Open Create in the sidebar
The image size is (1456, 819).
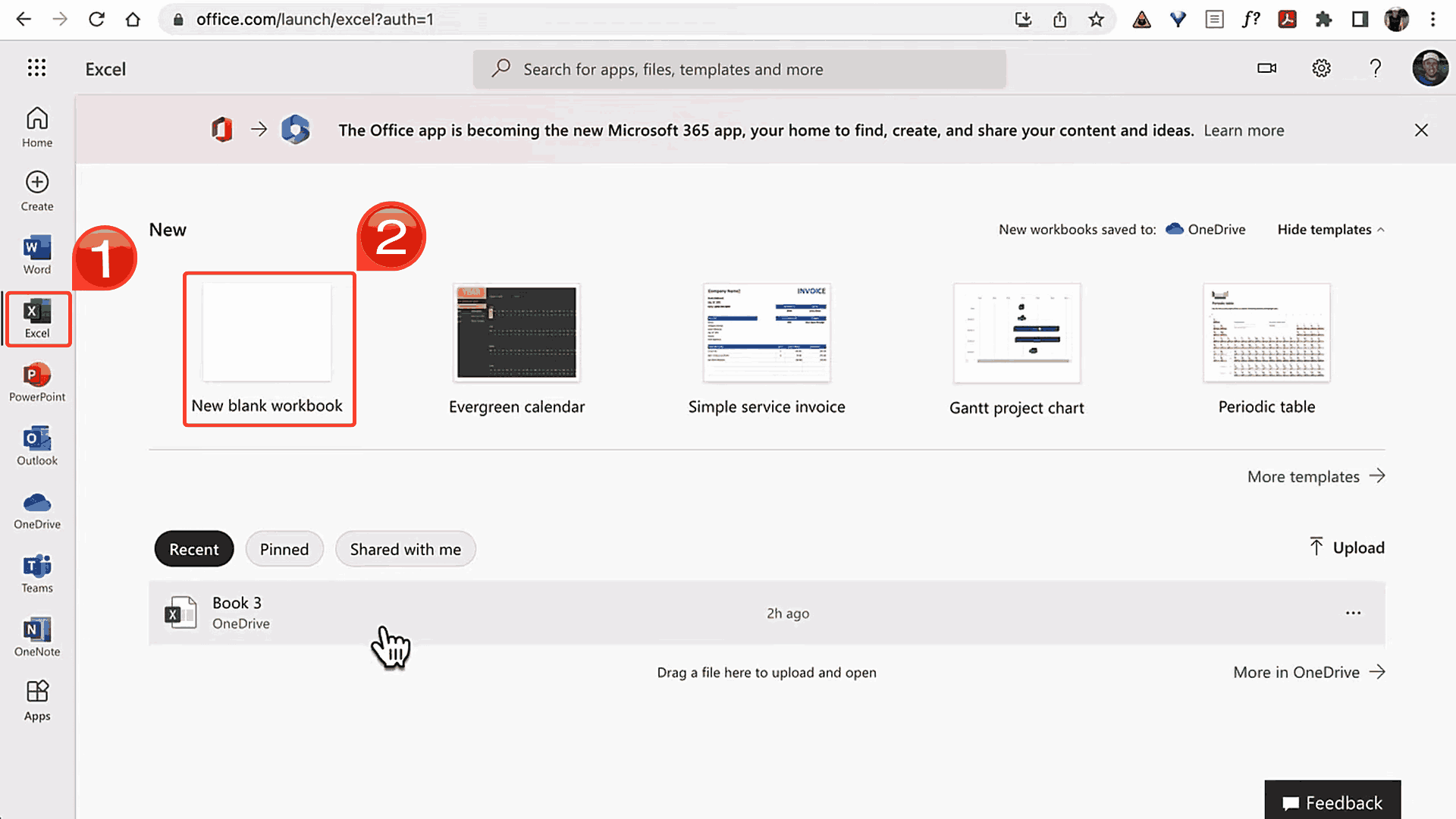pos(37,191)
